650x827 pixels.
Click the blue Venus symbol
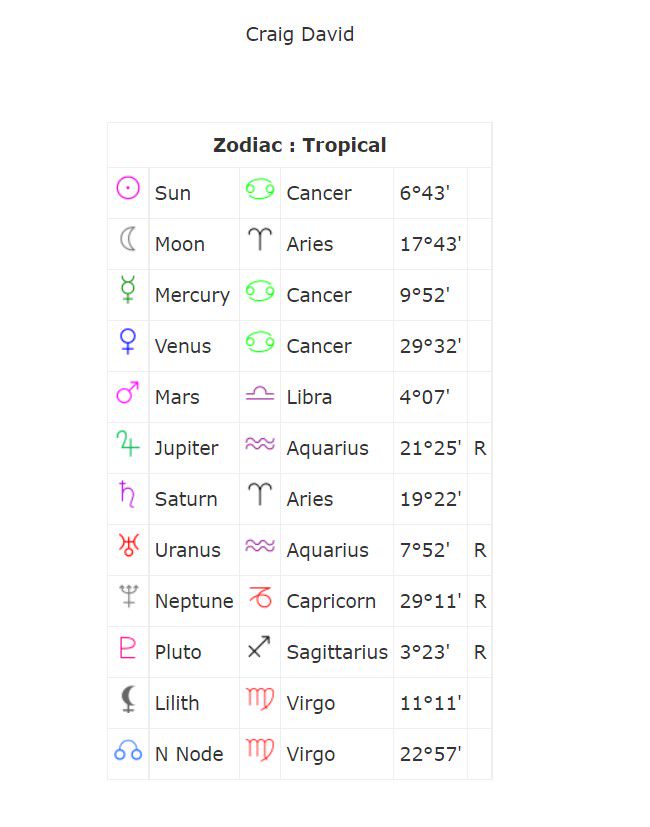click(x=128, y=341)
